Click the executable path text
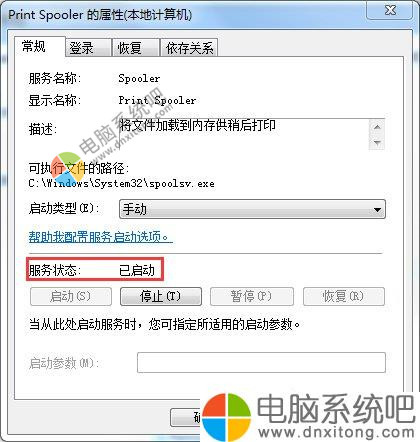 pos(121,183)
